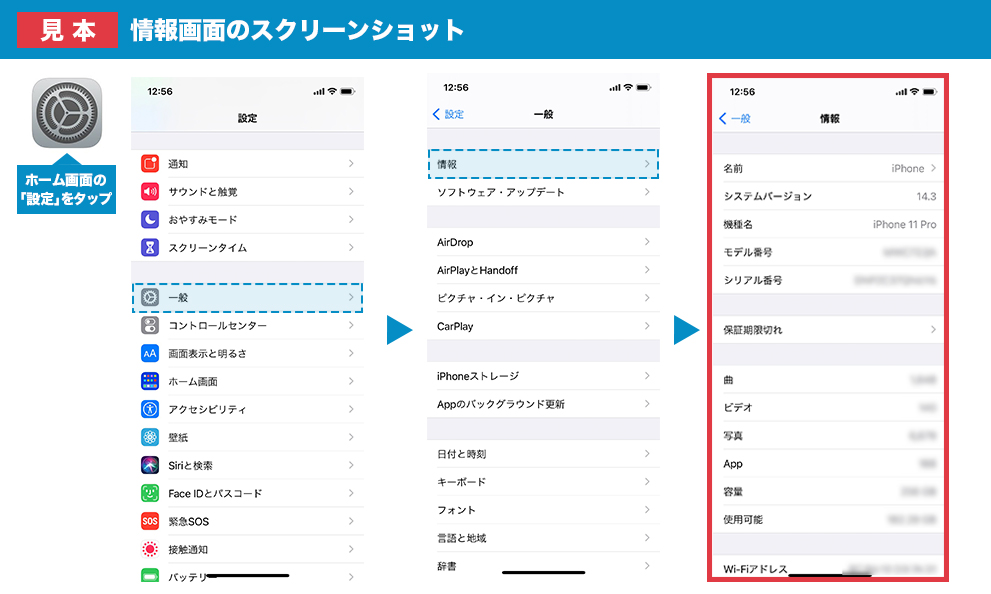Open the Face IDとパスコード icon
The image size is (991, 594).
150,494
